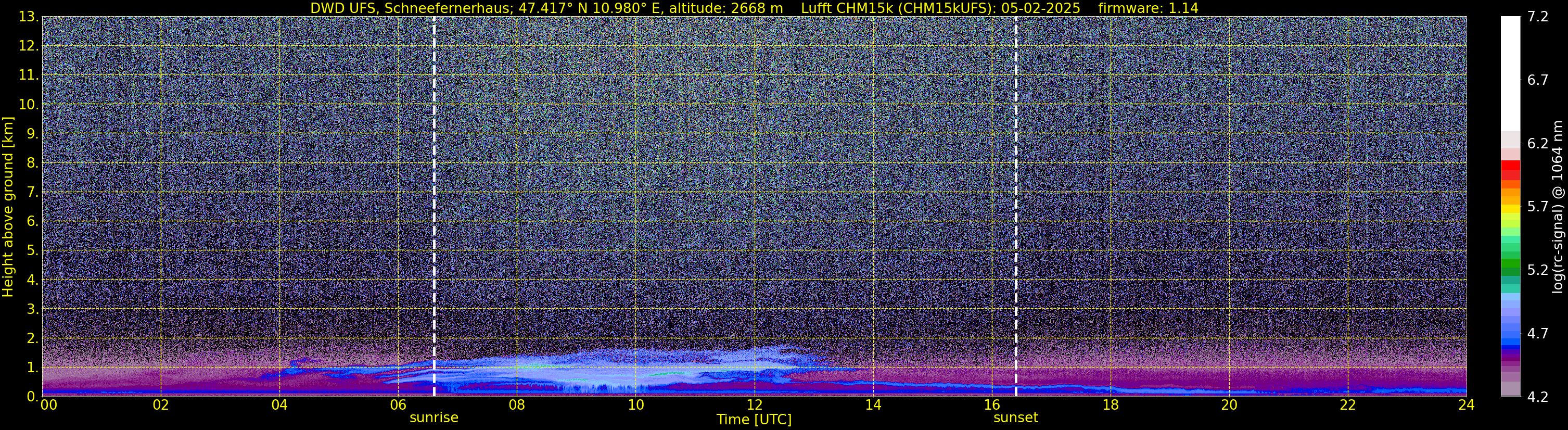The image size is (1568, 430).
Task: Click the height axis tick label '0.'
Action: (32, 396)
